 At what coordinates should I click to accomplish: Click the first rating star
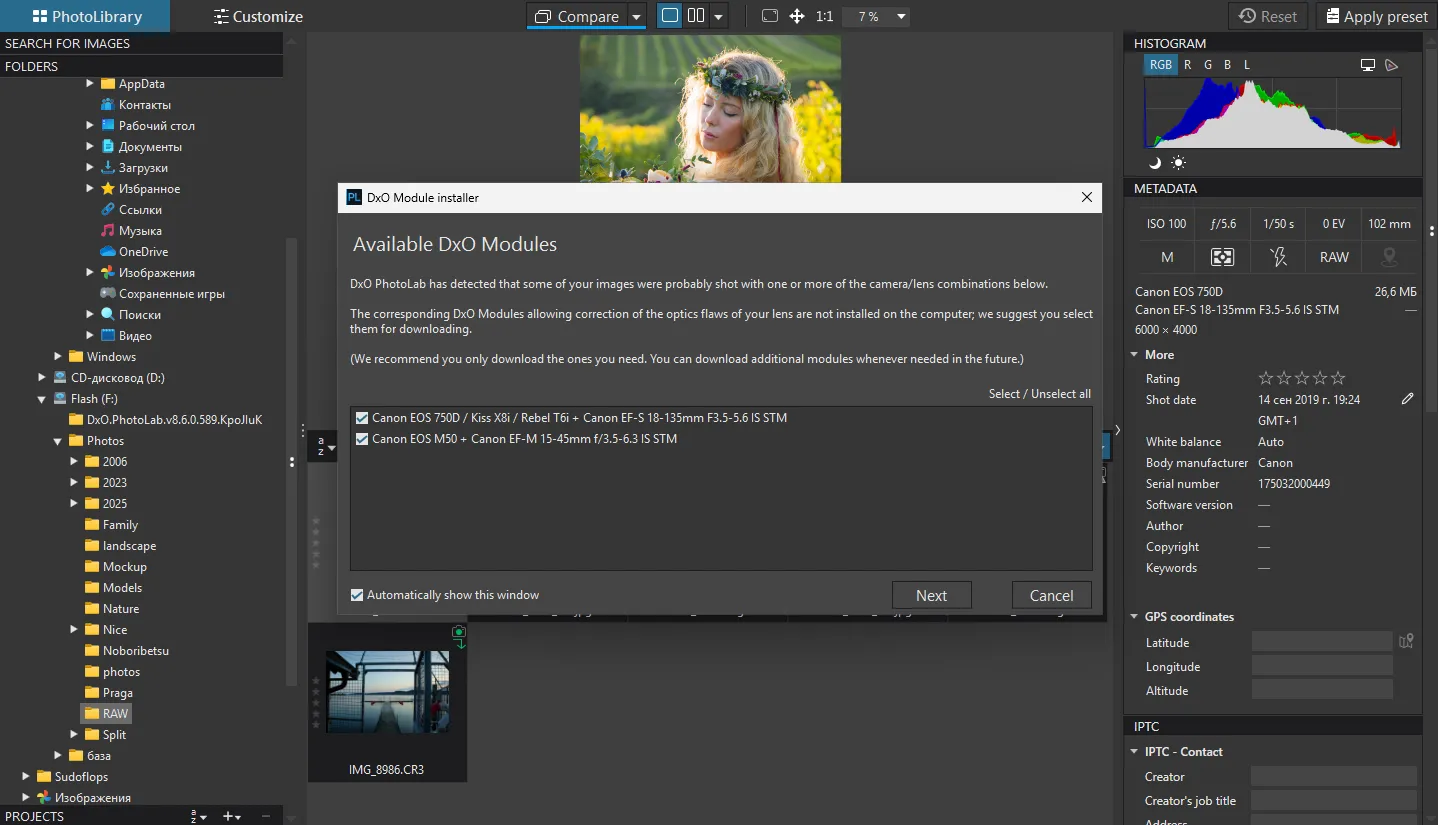tap(1266, 378)
